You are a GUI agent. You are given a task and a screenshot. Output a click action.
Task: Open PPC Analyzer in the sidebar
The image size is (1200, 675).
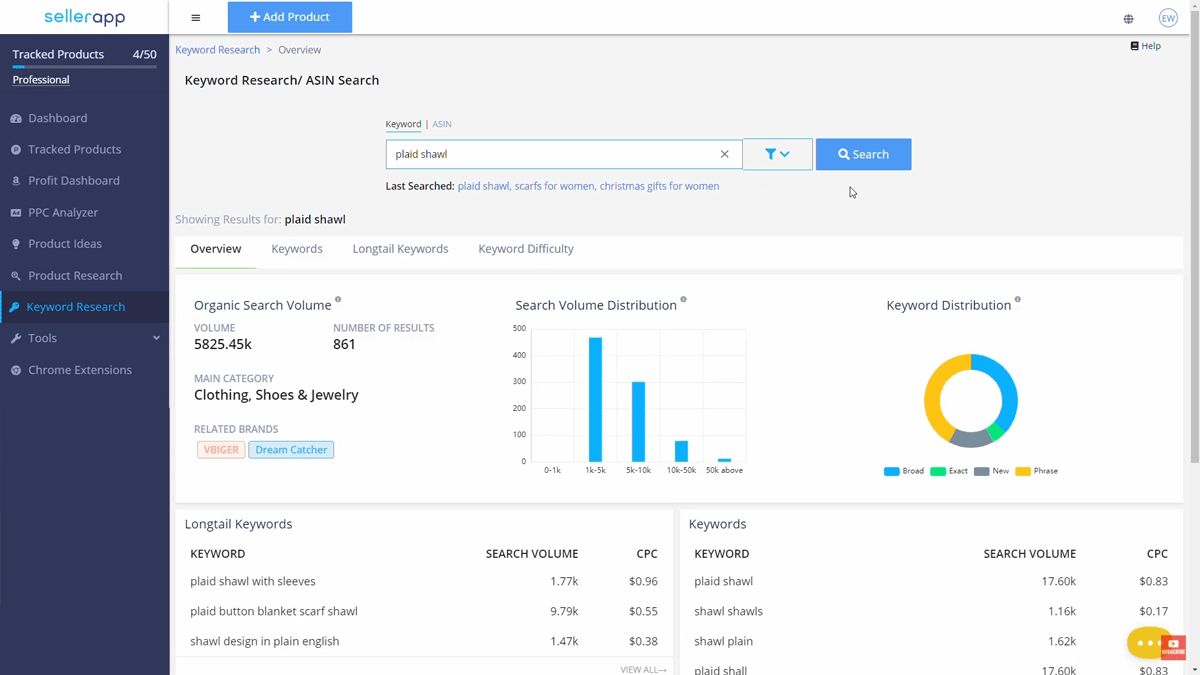63,213
